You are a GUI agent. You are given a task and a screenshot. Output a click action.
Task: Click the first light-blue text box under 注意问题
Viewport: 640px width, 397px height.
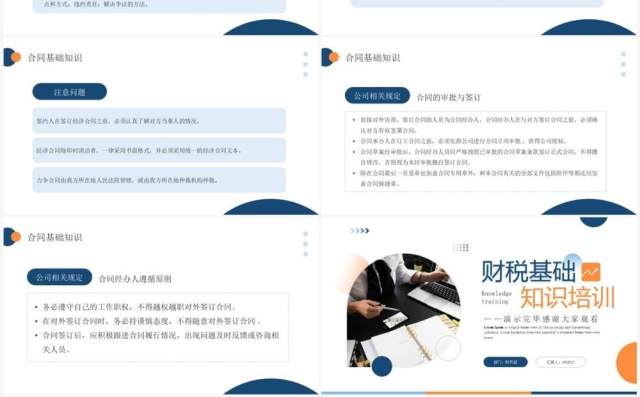159,121
